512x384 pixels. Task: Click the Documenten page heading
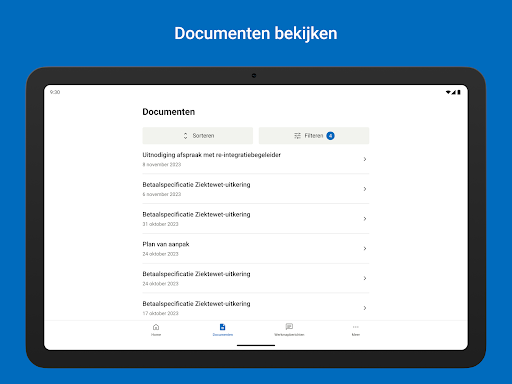(x=169, y=112)
